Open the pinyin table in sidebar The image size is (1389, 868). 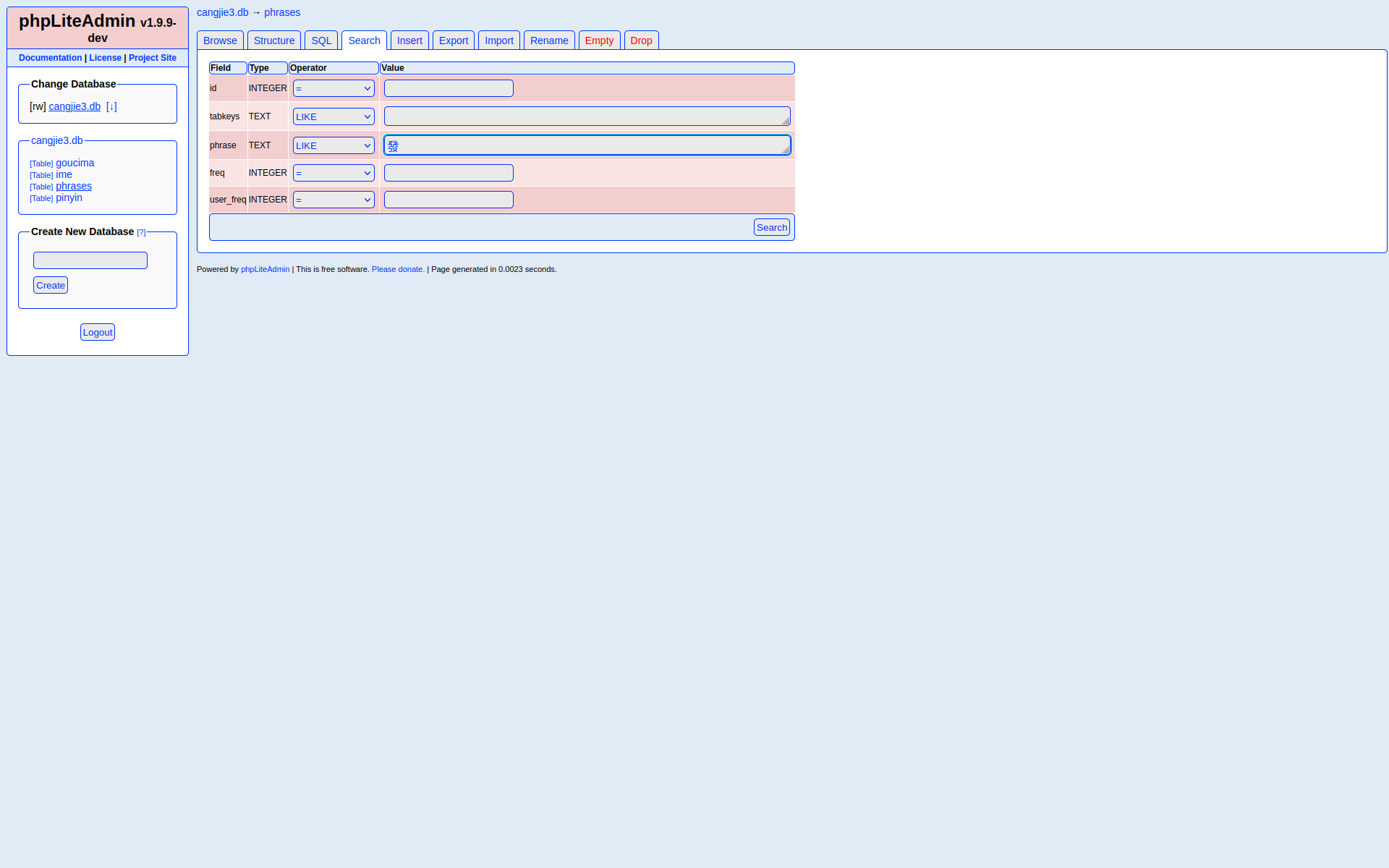69,197
